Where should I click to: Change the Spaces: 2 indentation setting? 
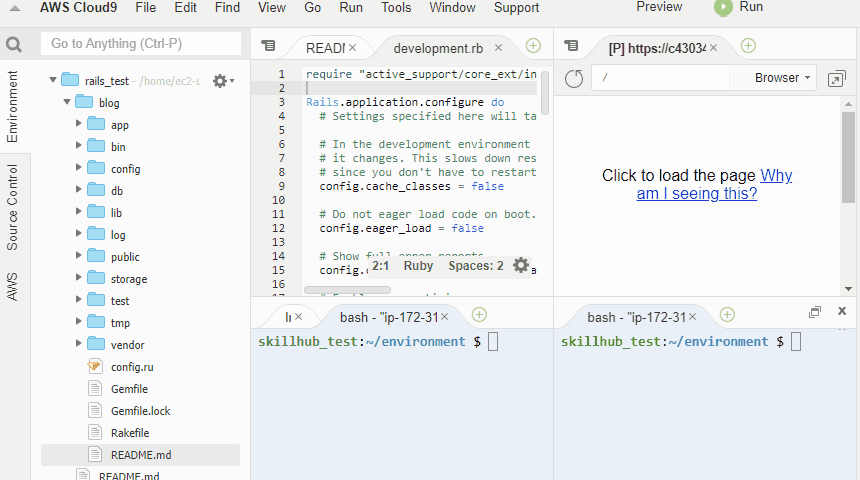tap(476, 266)
